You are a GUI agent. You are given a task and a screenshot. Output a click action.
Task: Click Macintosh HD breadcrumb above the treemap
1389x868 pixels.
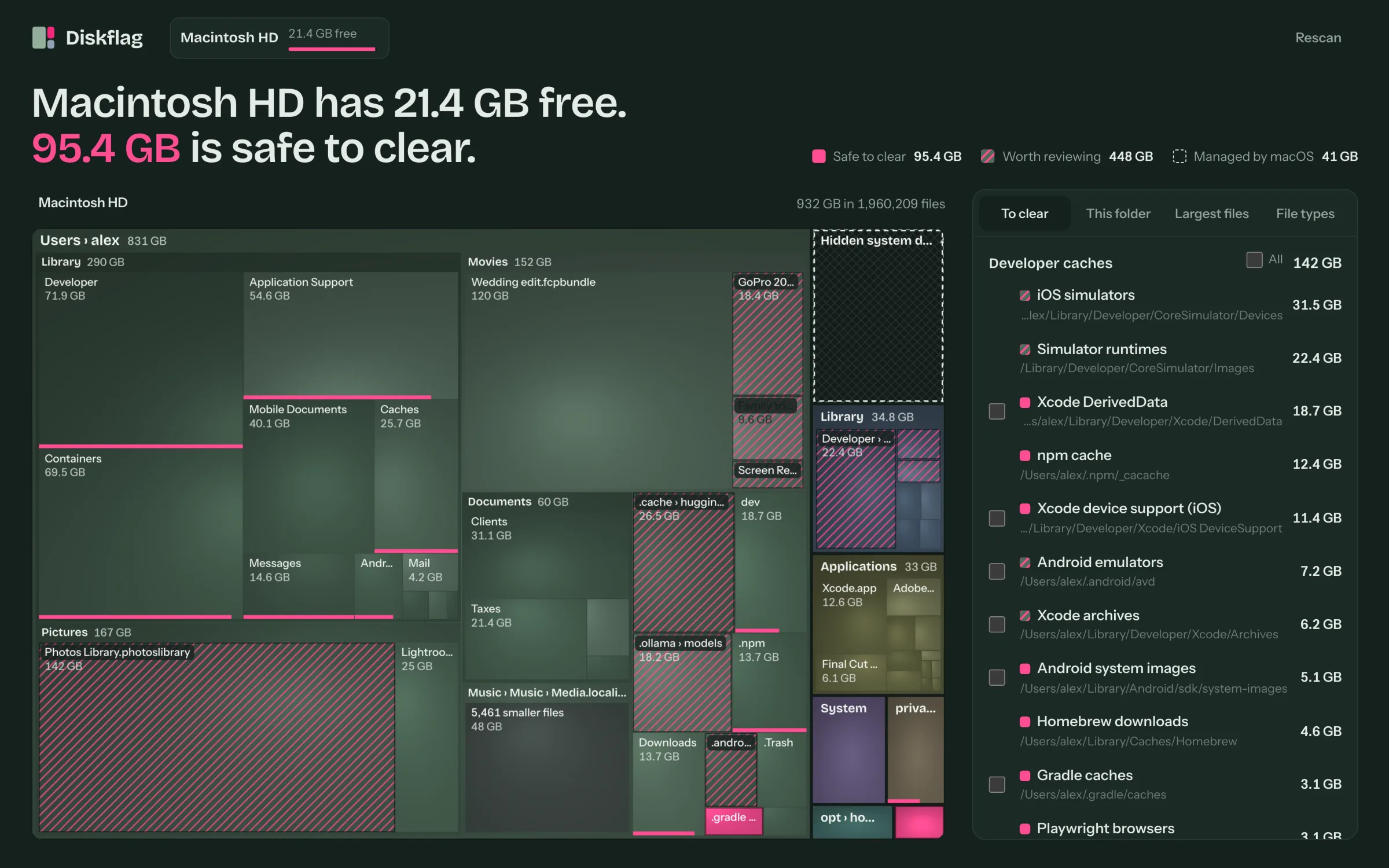pos(83,203)
